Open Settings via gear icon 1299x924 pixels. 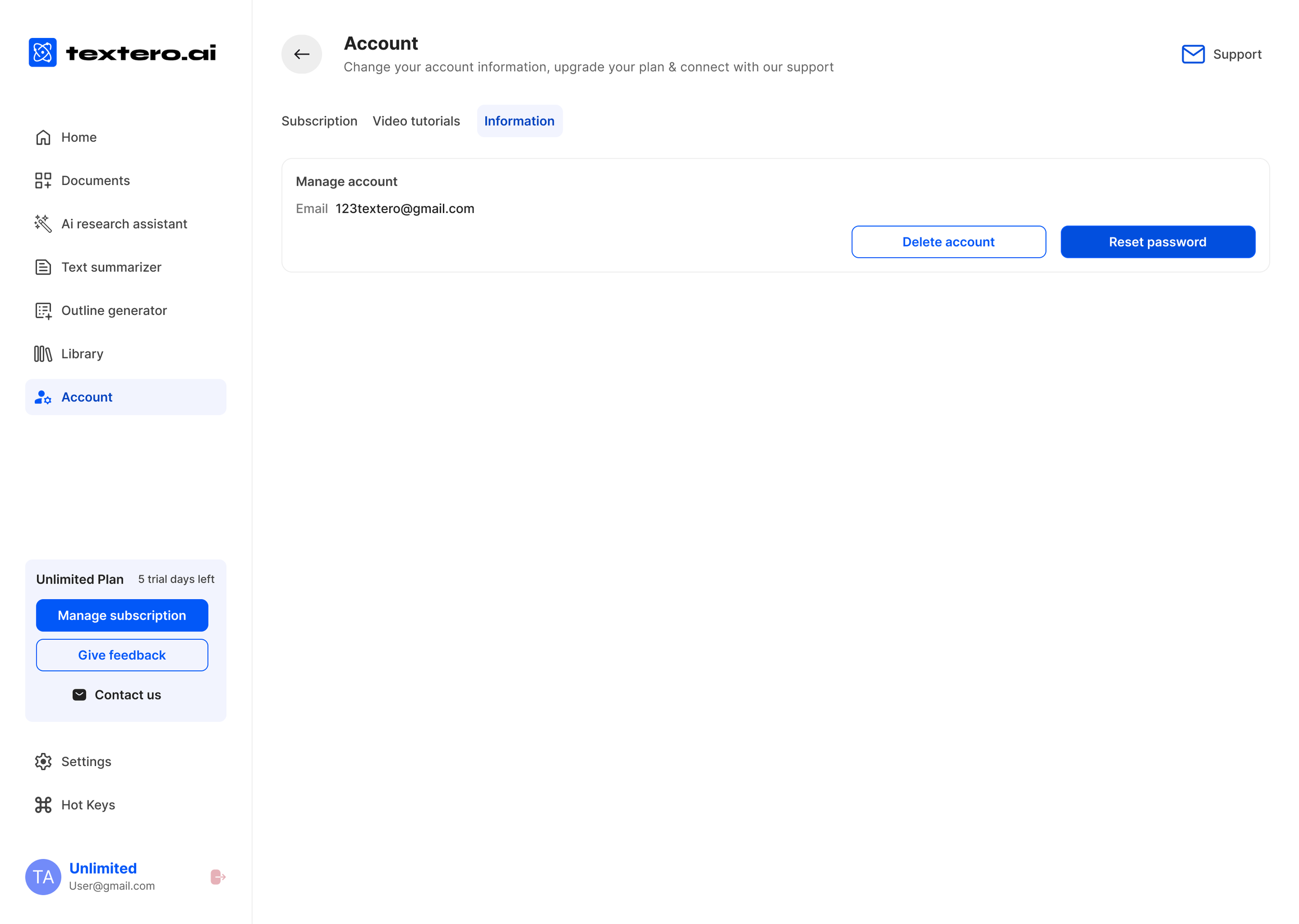click(x=43, y=761)
